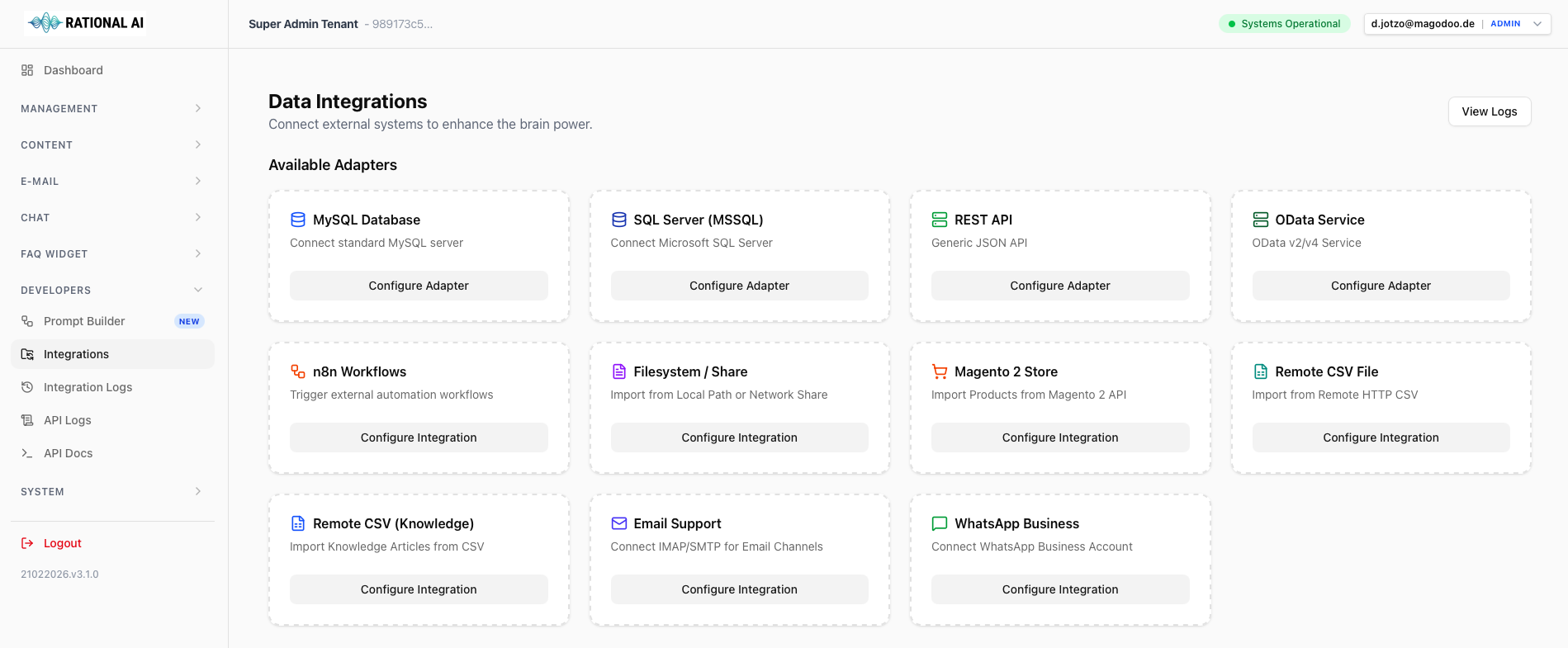
Task: Click the NEW badge on Prompt Builder
Action: pos(189,321)
